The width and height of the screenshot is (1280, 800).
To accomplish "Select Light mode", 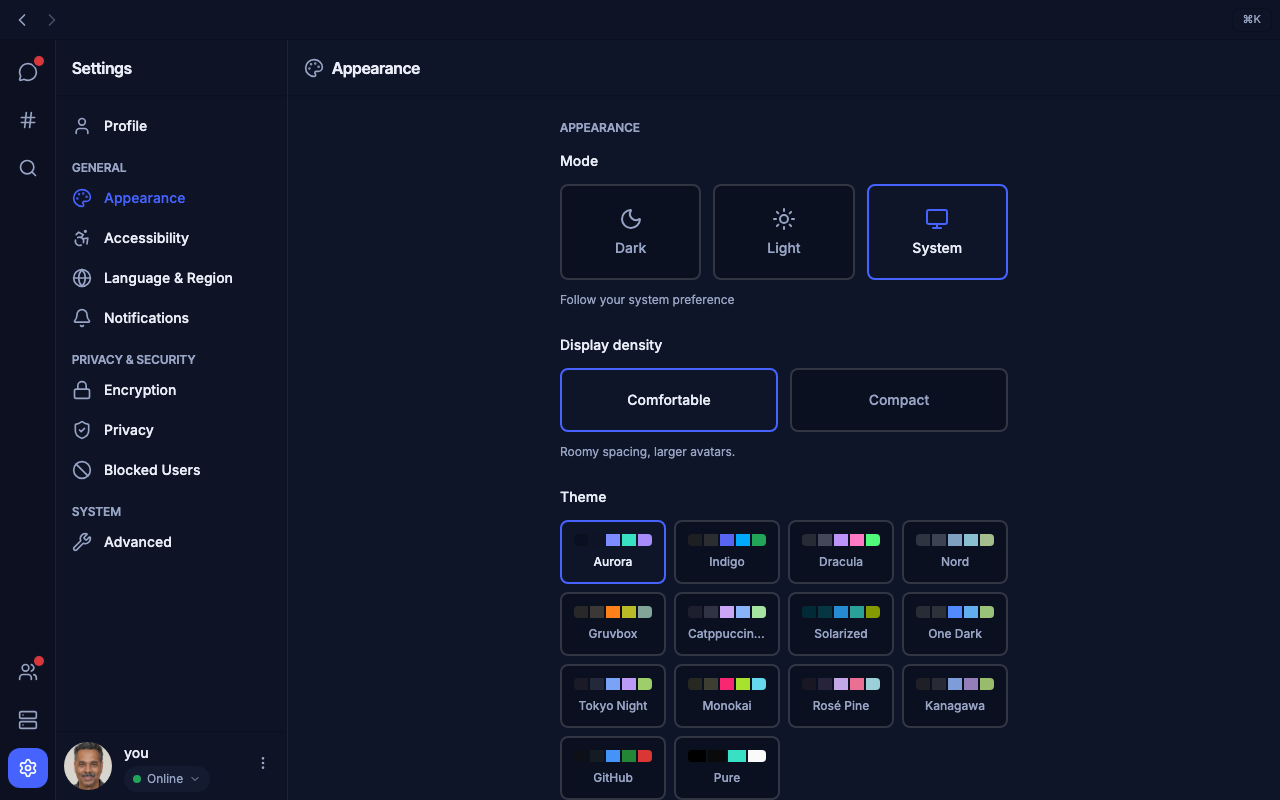I will pyautogui.click(x=784, y=232).
